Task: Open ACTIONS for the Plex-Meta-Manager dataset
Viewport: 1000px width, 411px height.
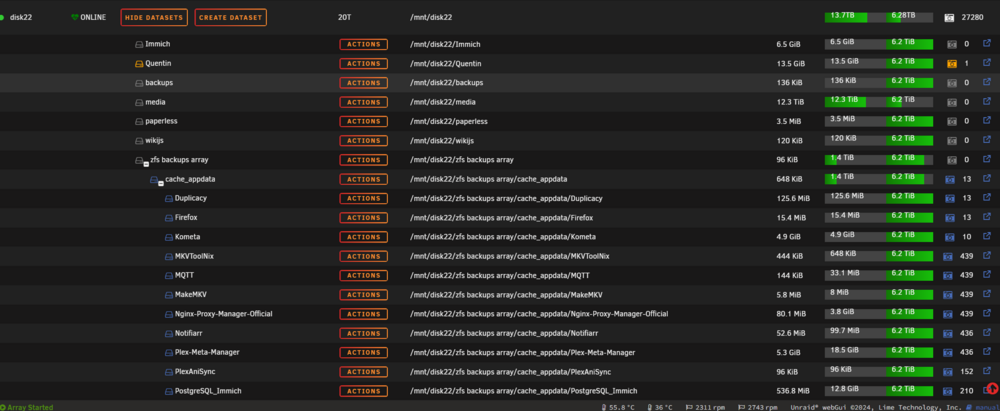Action: tap(364, 352)
